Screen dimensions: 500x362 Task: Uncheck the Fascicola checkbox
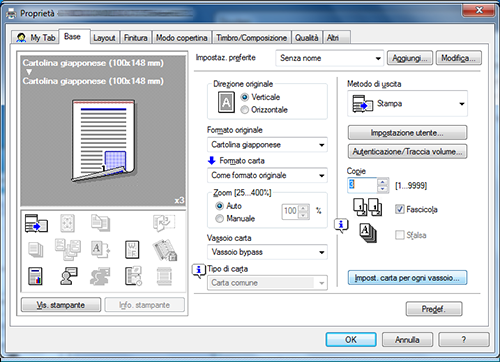pos(399,209)
